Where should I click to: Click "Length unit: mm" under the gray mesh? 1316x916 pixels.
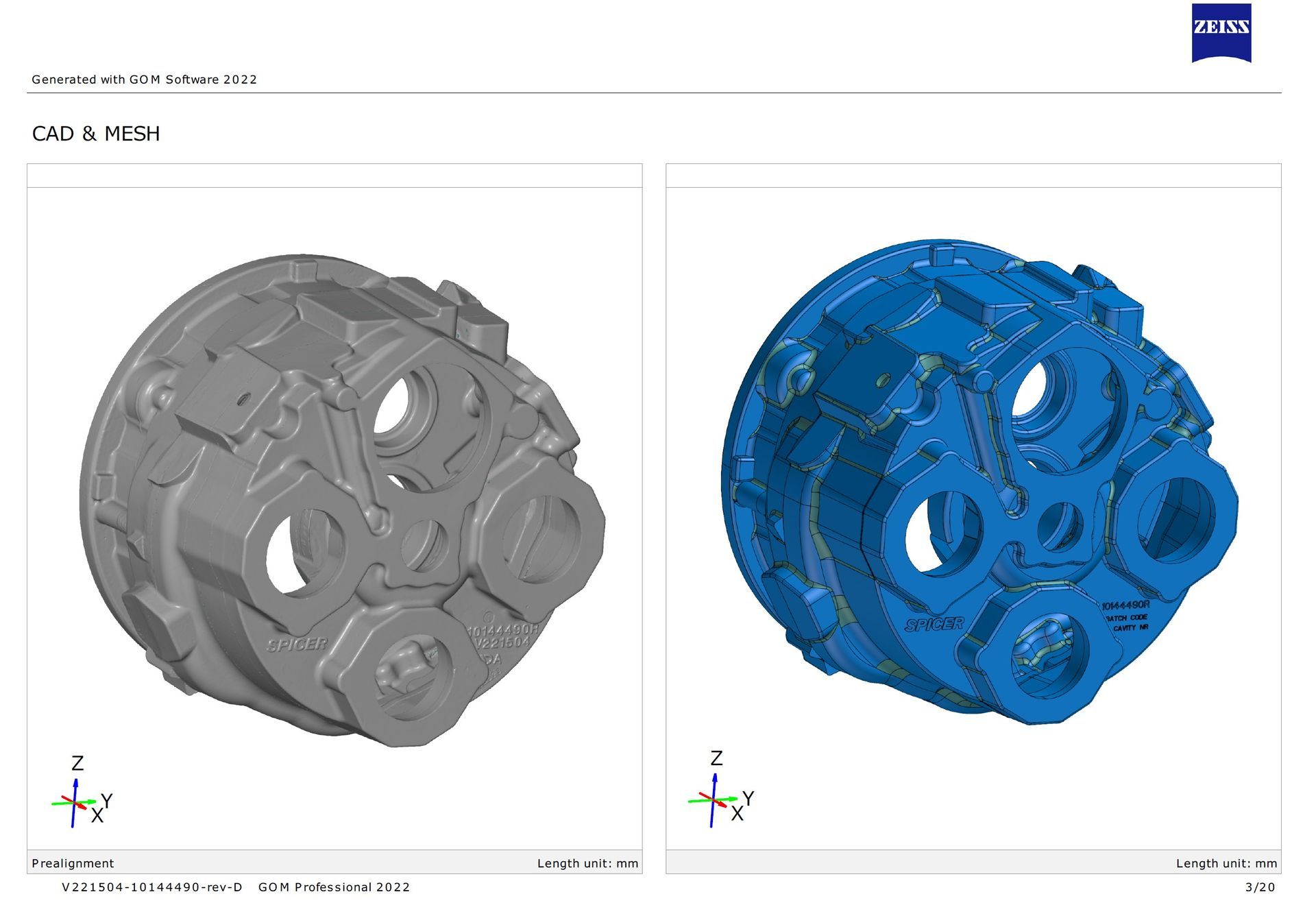click(x=587, y=863)
